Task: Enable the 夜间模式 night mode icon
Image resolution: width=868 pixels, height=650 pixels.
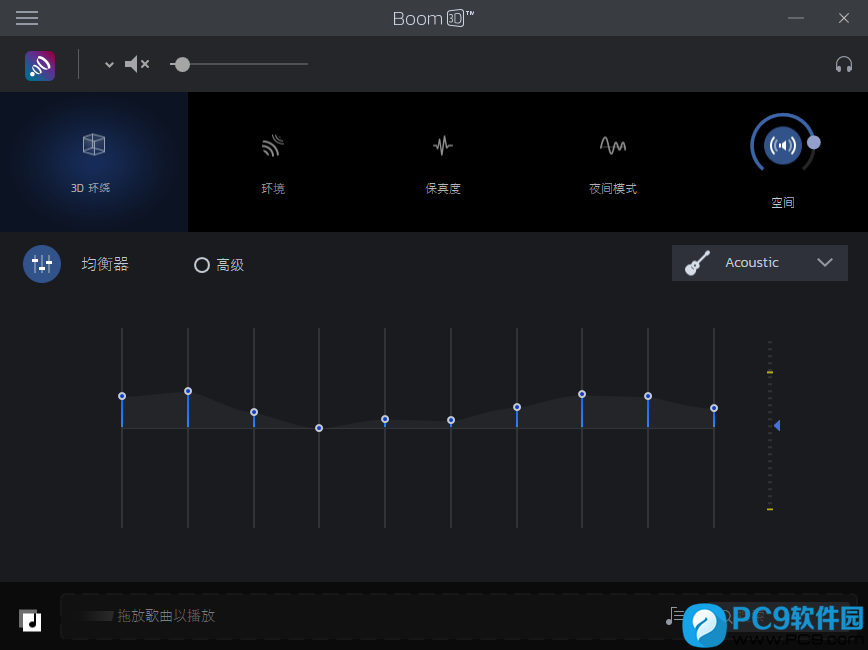Action: [x=613, y=146]
